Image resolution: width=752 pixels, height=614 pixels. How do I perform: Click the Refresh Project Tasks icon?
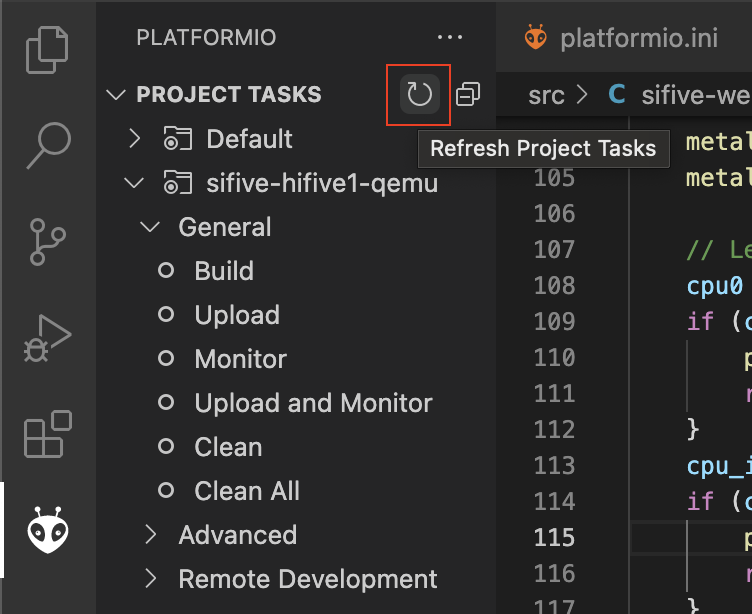[420, 94]
